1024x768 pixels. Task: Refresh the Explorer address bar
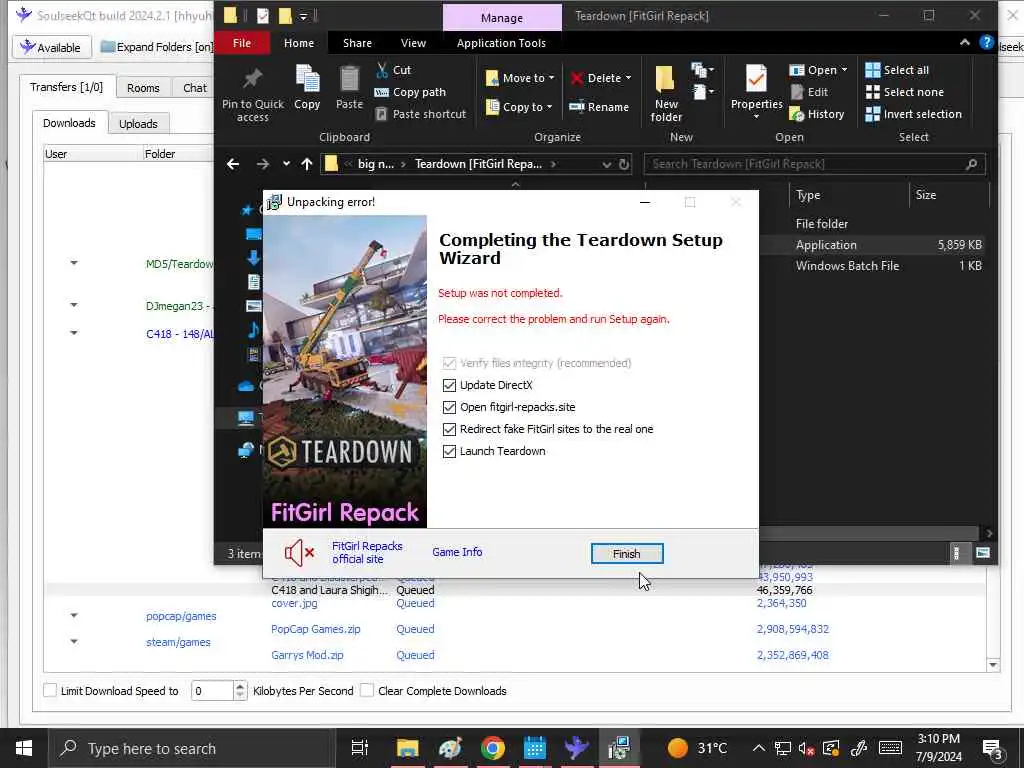coord(624,164)
